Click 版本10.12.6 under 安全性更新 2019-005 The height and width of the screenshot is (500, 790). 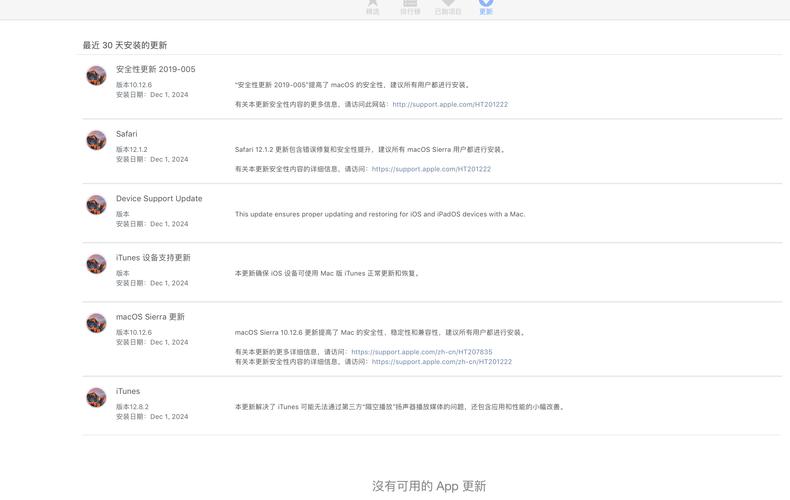click(x=134, y=85)
